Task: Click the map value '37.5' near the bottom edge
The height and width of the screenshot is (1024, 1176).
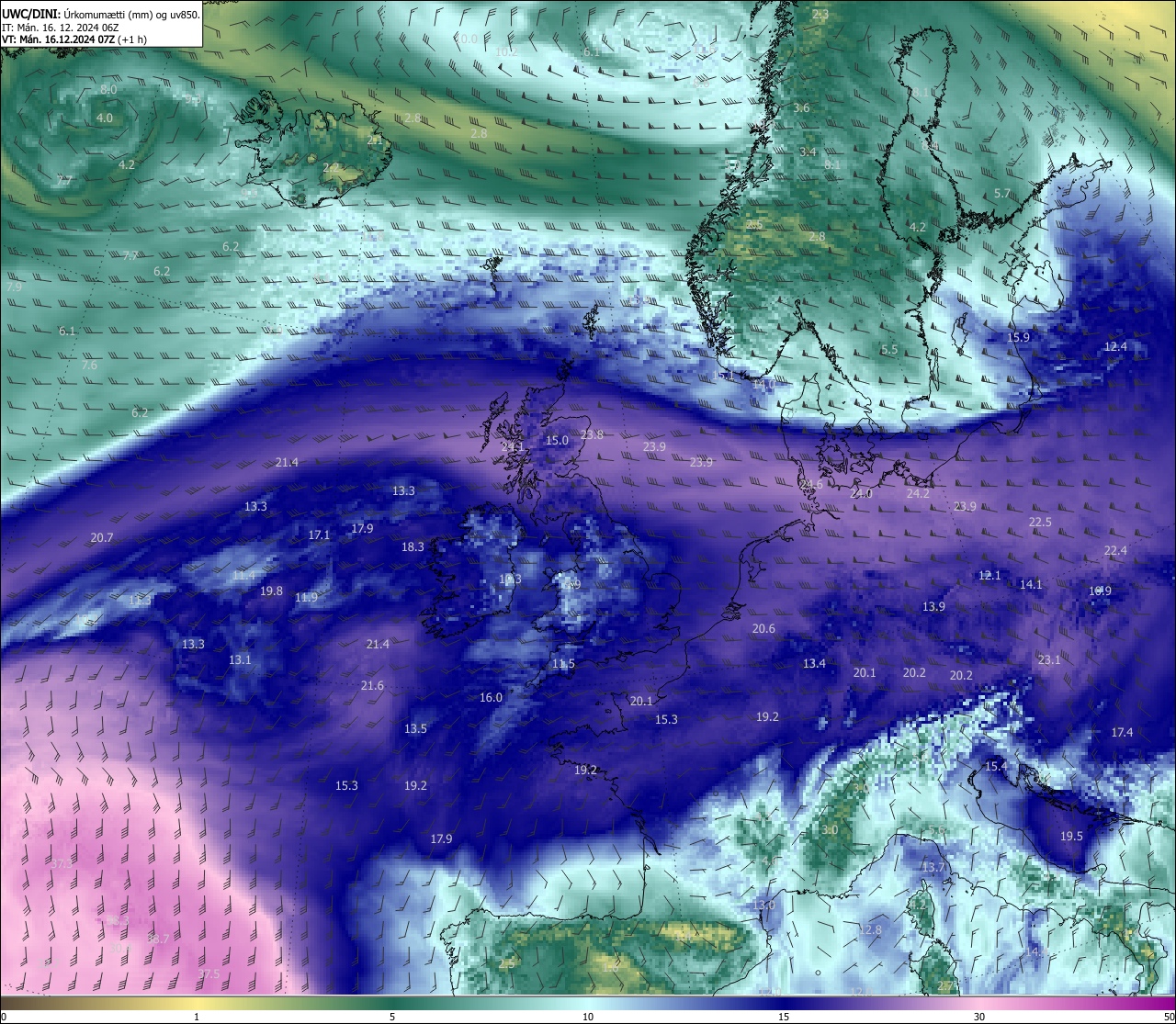Action: coord(209,973)
